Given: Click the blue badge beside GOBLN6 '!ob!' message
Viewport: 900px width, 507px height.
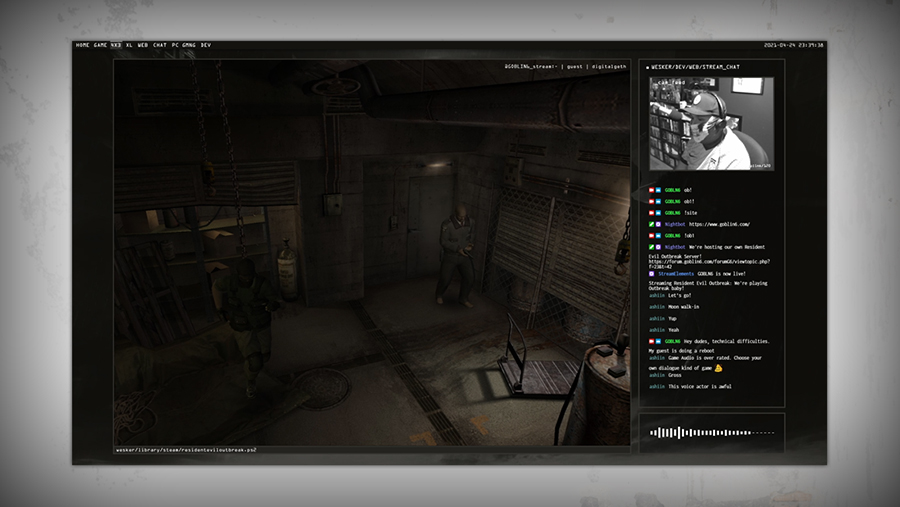Looking at the screenshot, I should (658, 236).
